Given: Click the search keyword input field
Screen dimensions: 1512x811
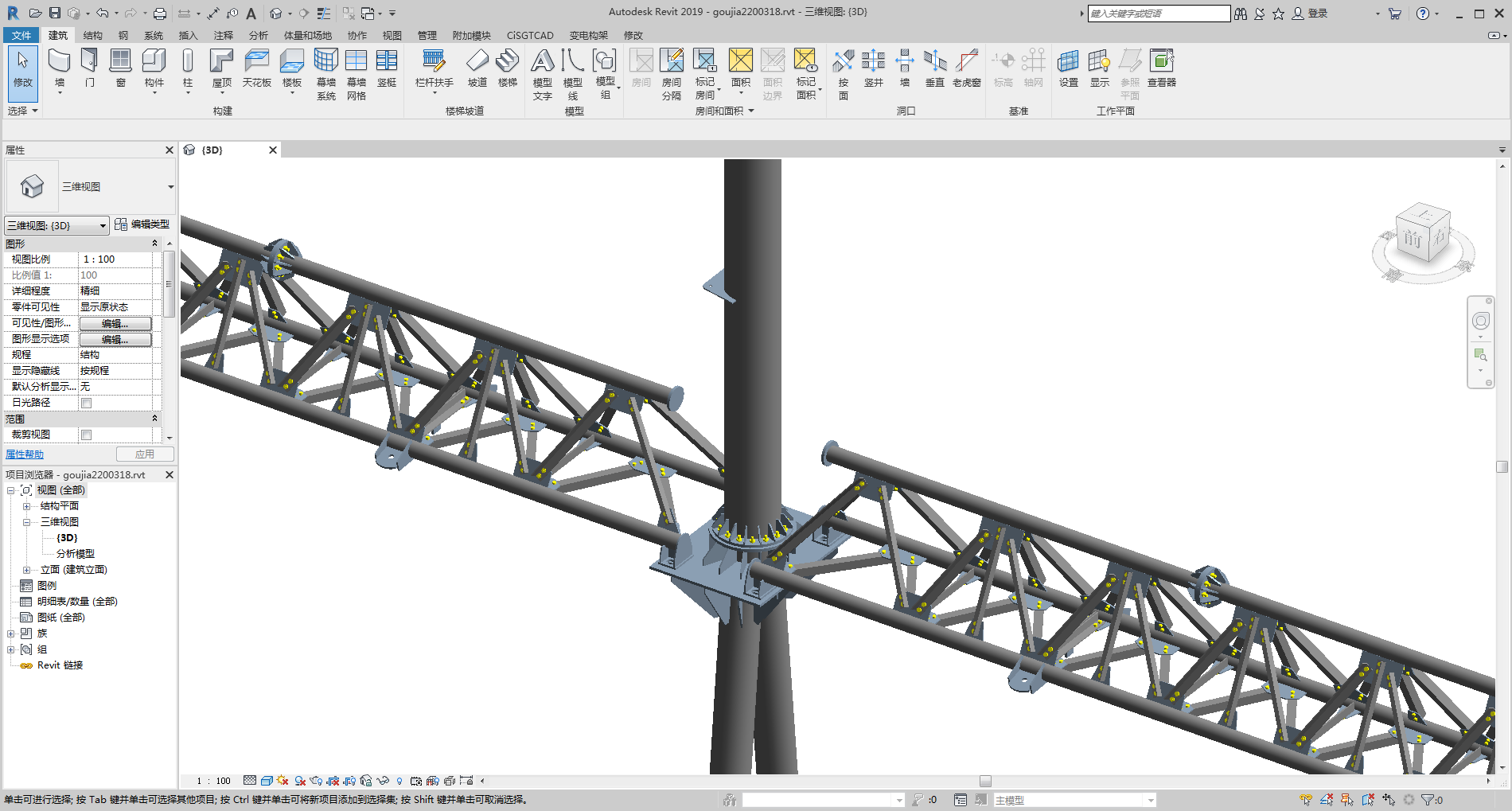Looking at the screenshot, I should click(x=1158, y=14).
